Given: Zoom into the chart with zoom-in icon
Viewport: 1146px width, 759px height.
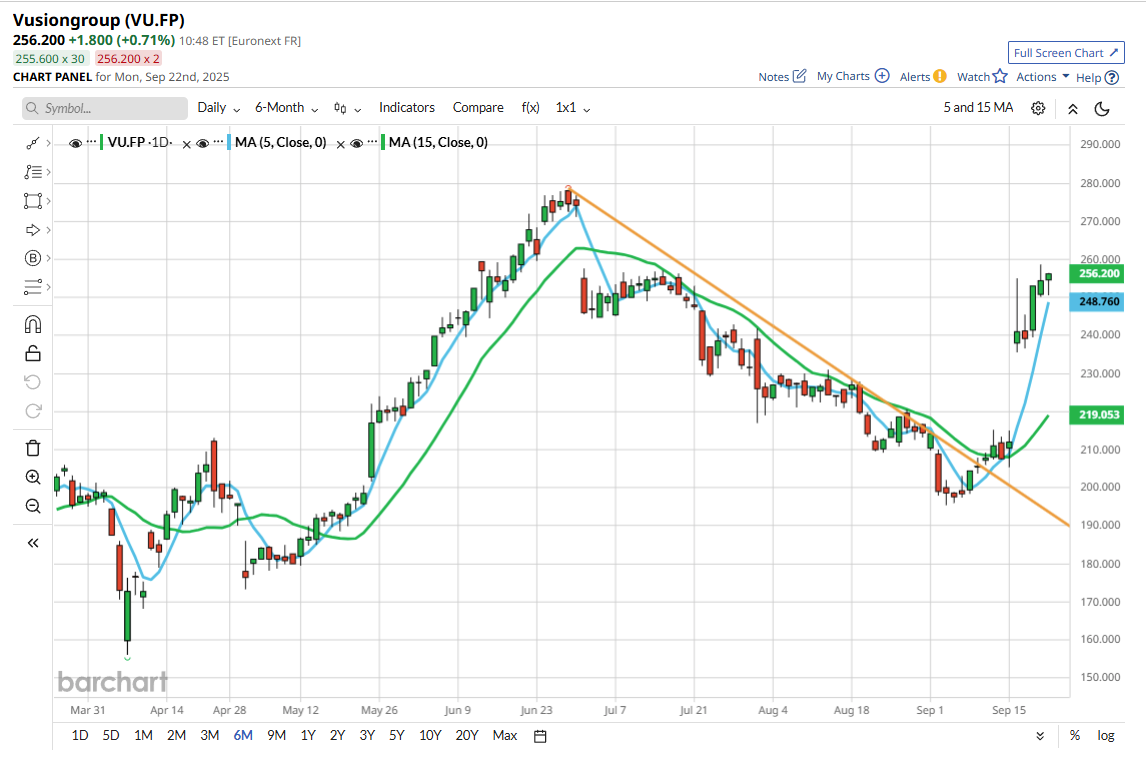Looking at the screenshot, I should pos(33,477).
